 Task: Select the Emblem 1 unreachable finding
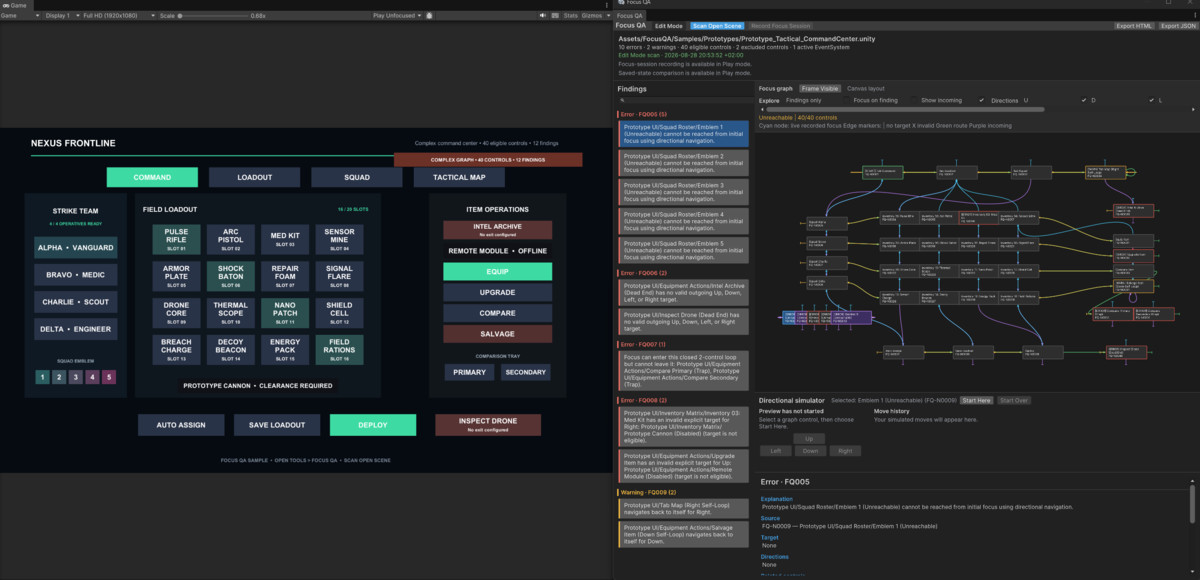coord(683,134)
